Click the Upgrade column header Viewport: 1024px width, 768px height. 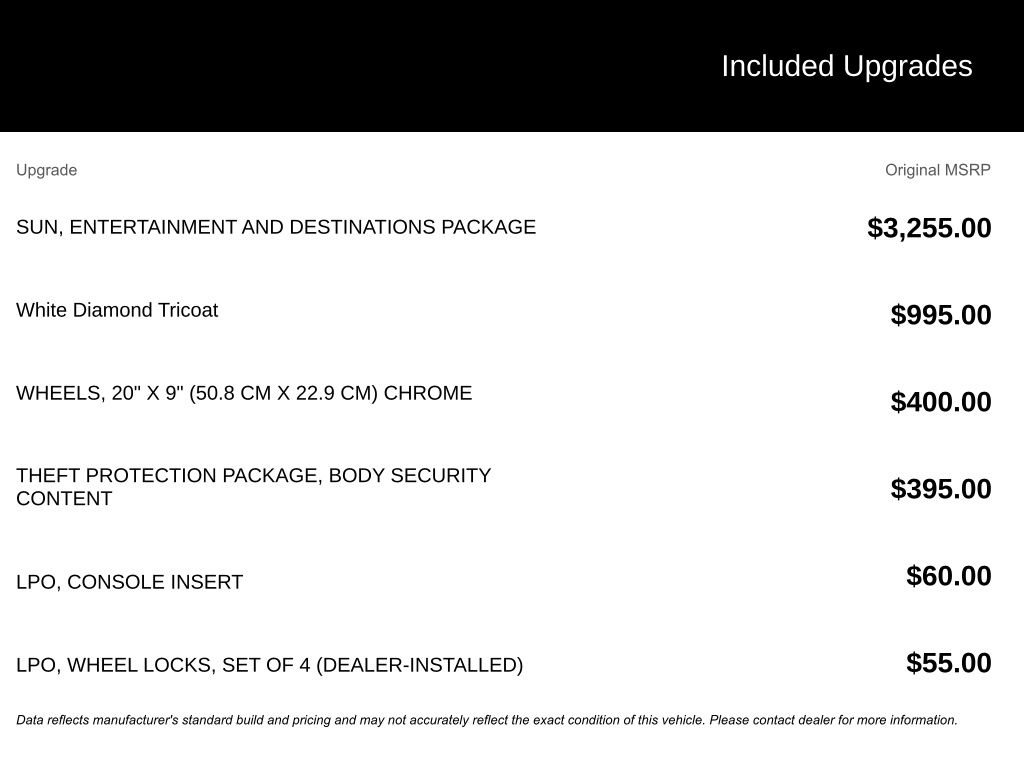[x=46, y=170]
